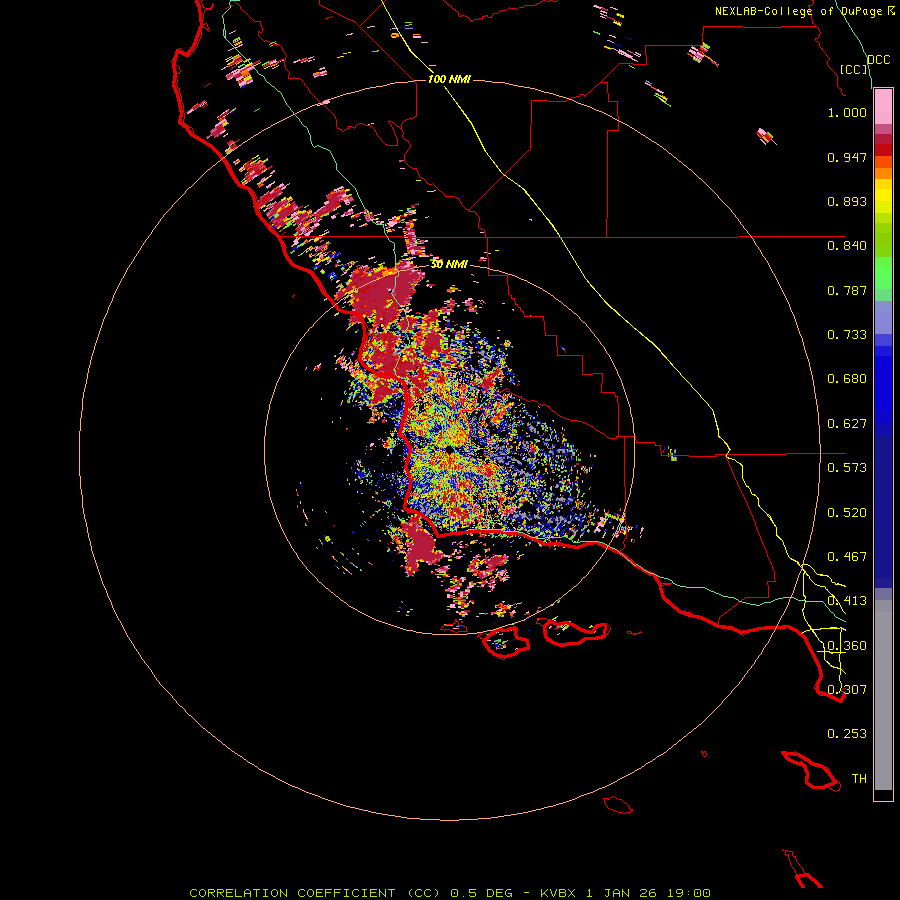Pick the gray colorbar segment

[x=883, y=695]
